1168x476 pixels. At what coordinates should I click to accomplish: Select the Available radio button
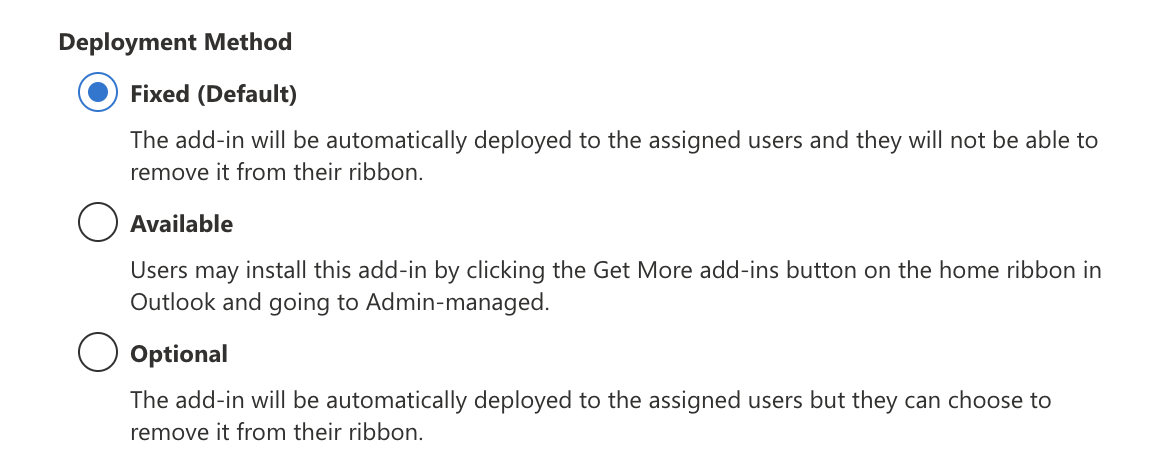coord(98,224)
